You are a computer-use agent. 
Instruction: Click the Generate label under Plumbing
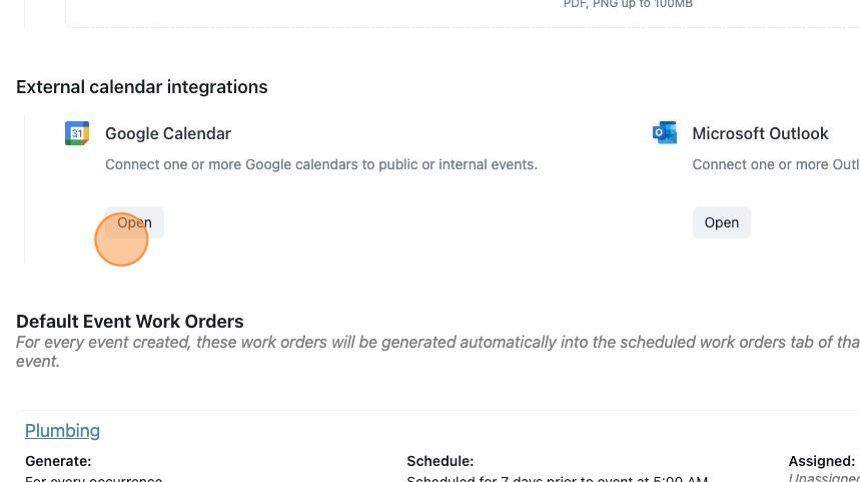[58, 461]
